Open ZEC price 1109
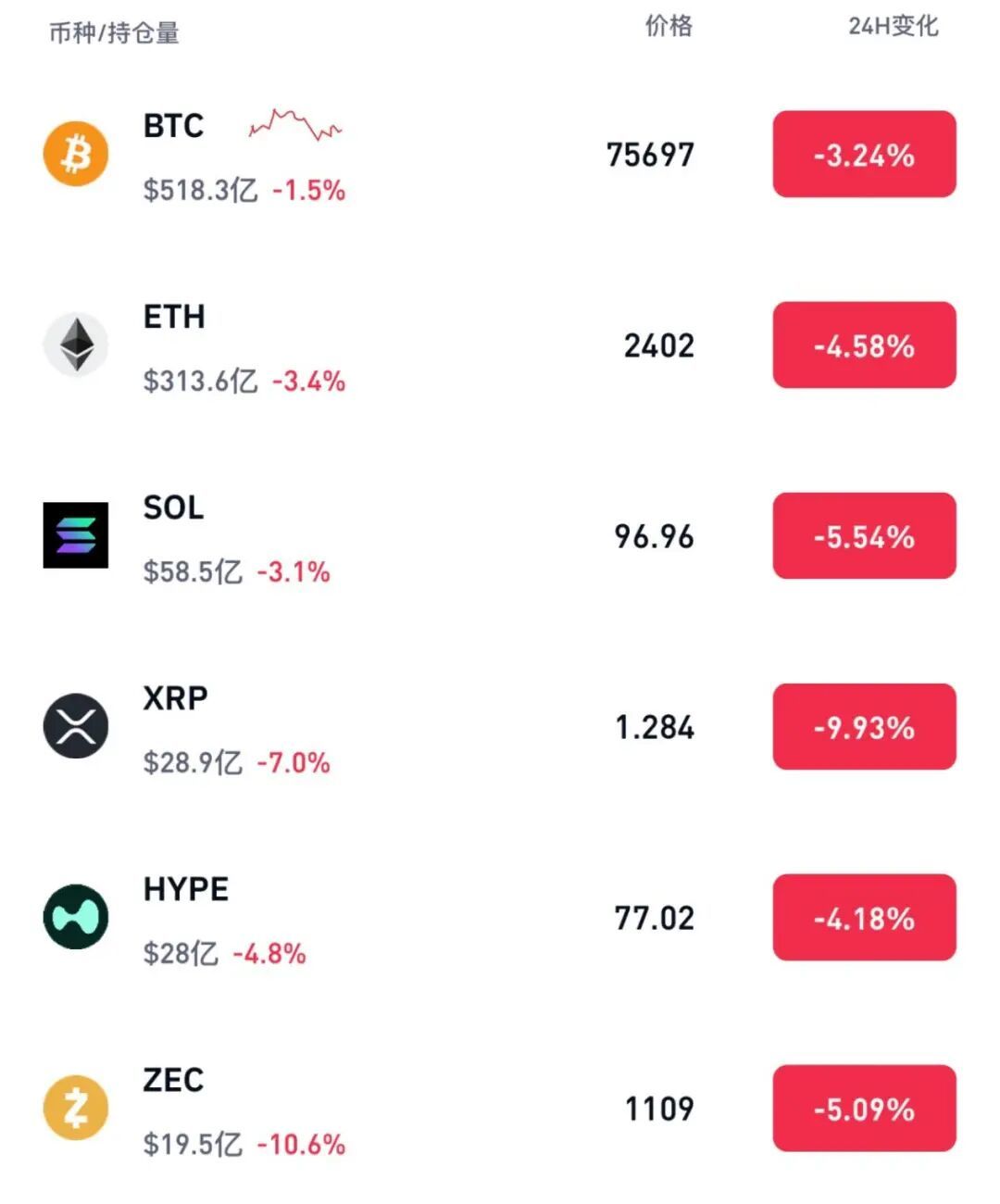1000x1204 pixels. coord(659,1109)
